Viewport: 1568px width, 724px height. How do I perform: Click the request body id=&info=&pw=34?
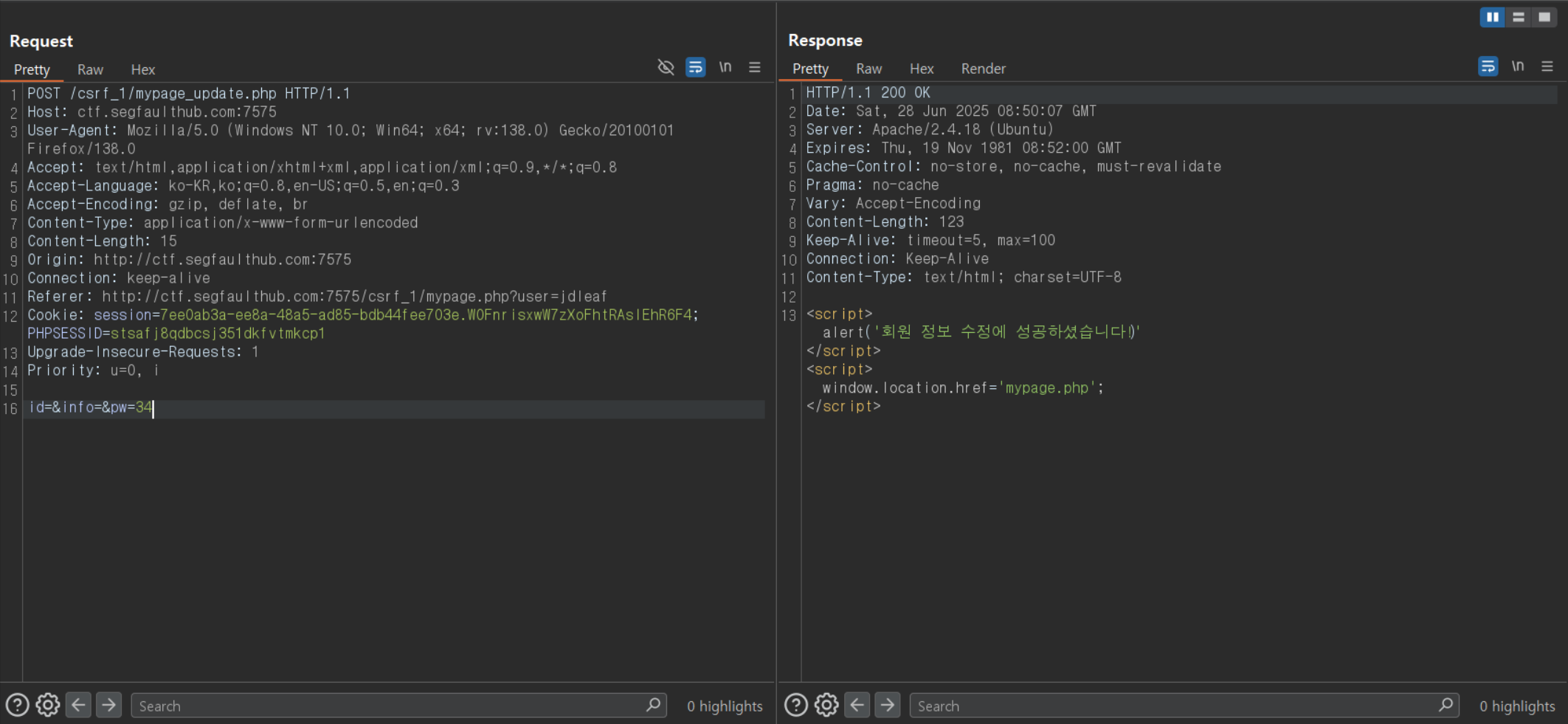pyautogui.click(x=91, y=407)
